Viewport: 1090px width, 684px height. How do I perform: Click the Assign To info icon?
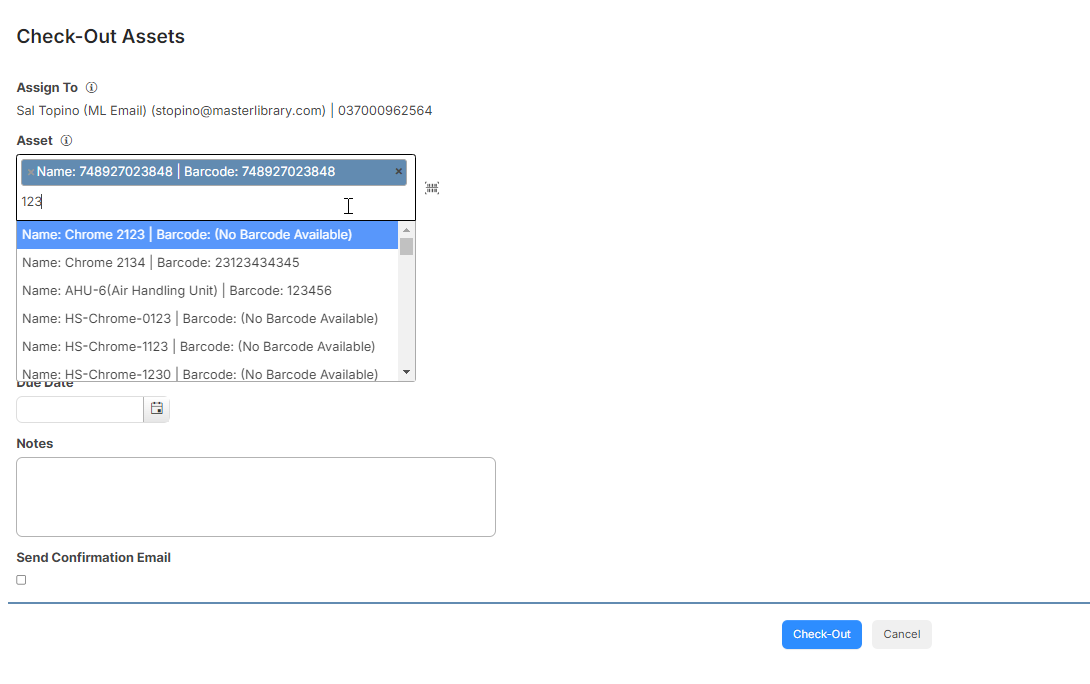(x=91, y=88)
